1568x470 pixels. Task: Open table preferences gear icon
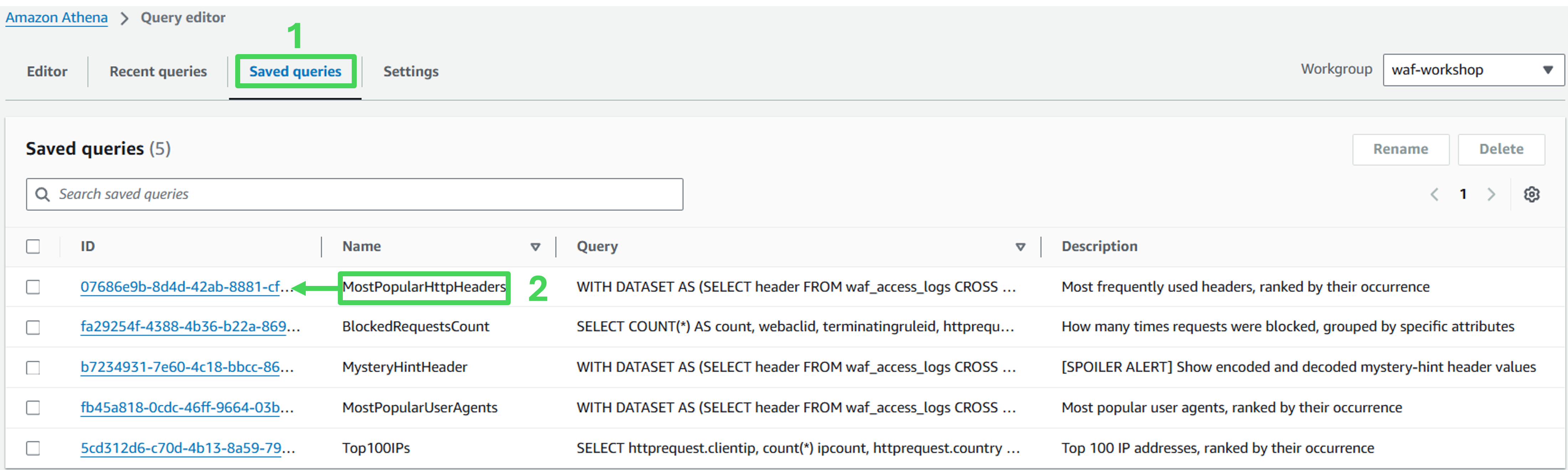pyautogui.click(x=1532, y=194)
